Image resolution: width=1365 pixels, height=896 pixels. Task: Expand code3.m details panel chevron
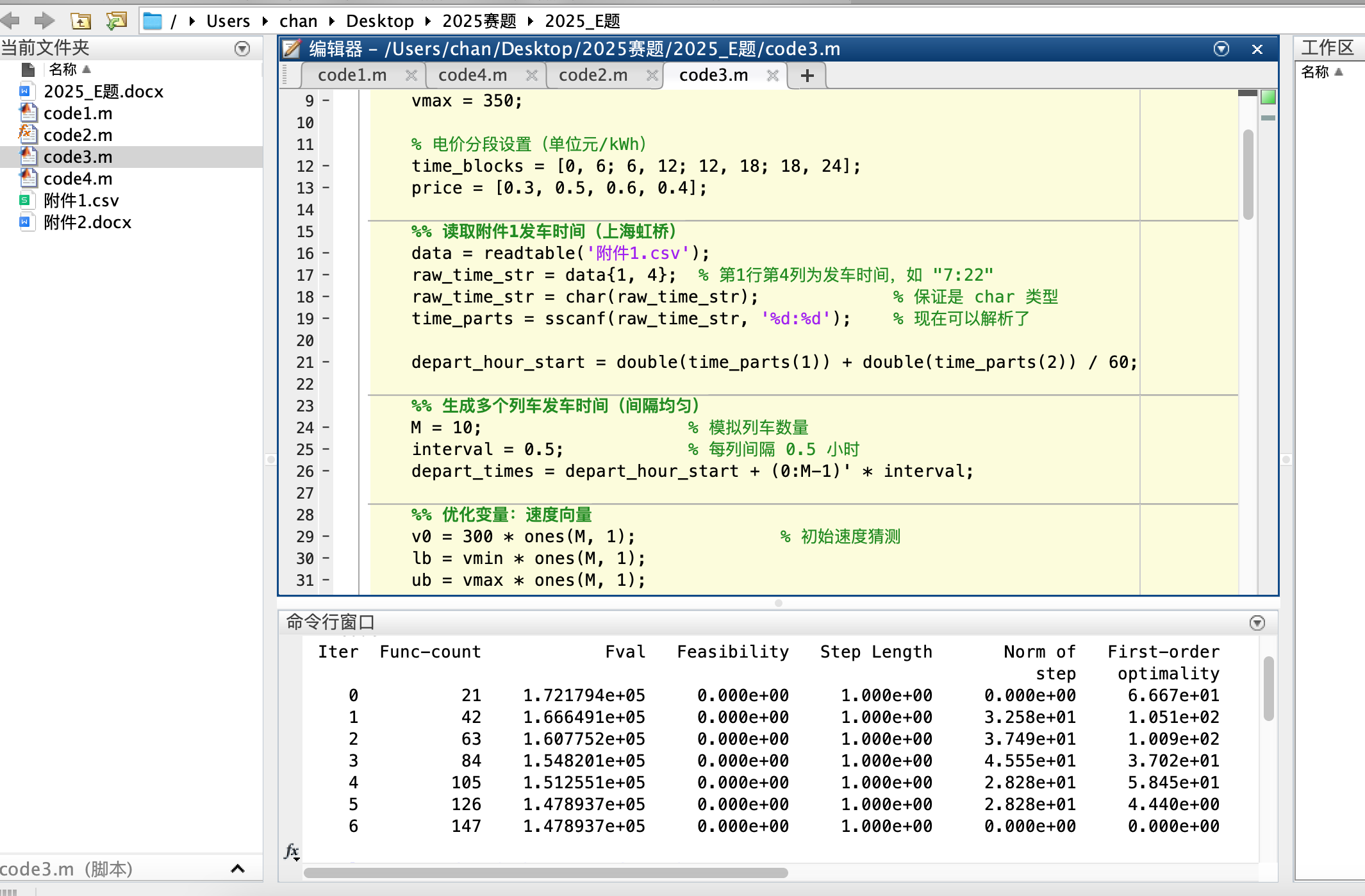pyautogui.click(x=238, y=869)
